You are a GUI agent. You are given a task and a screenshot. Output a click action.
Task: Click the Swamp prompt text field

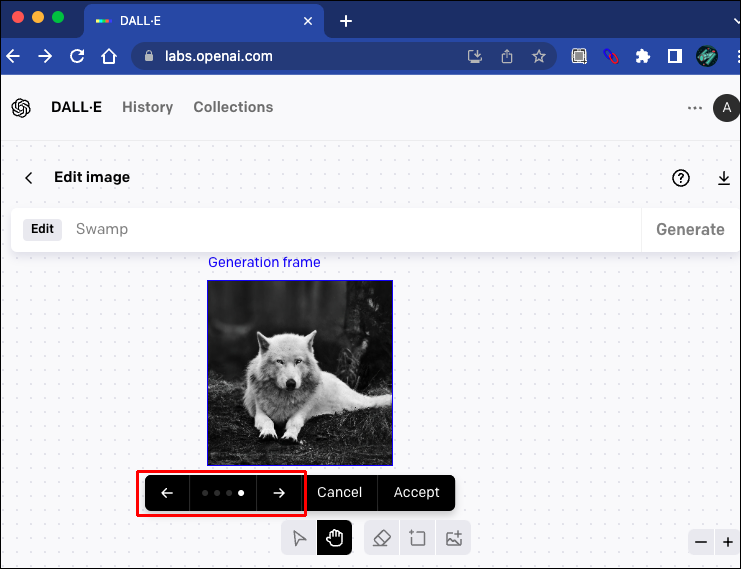tap(350, 229)
